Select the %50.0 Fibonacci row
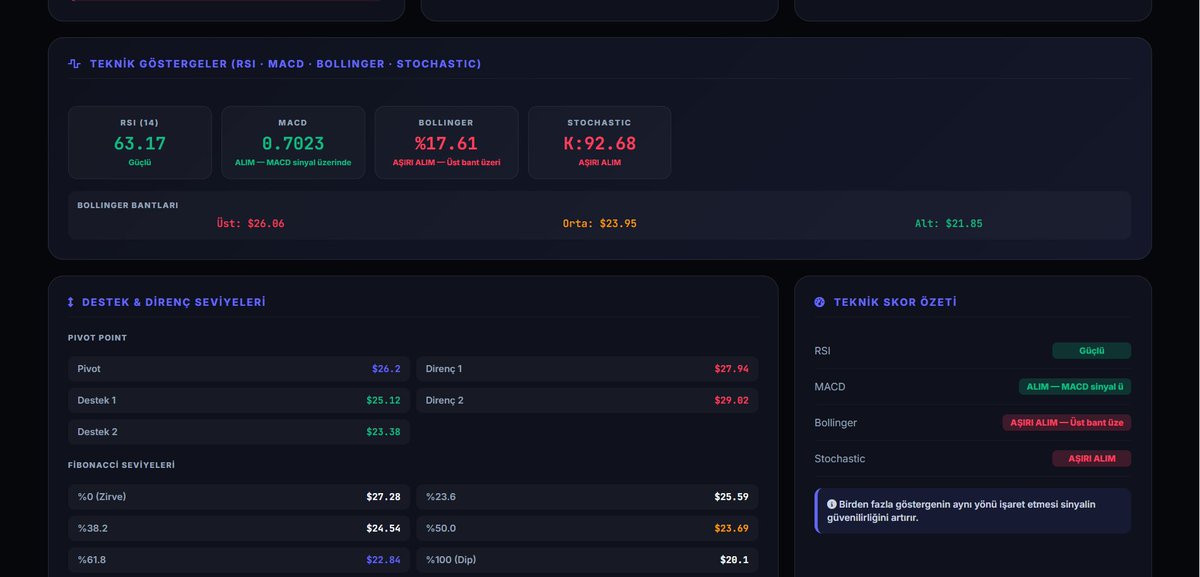The width and height of the screenshot is (1200, 577). (587, 528)
